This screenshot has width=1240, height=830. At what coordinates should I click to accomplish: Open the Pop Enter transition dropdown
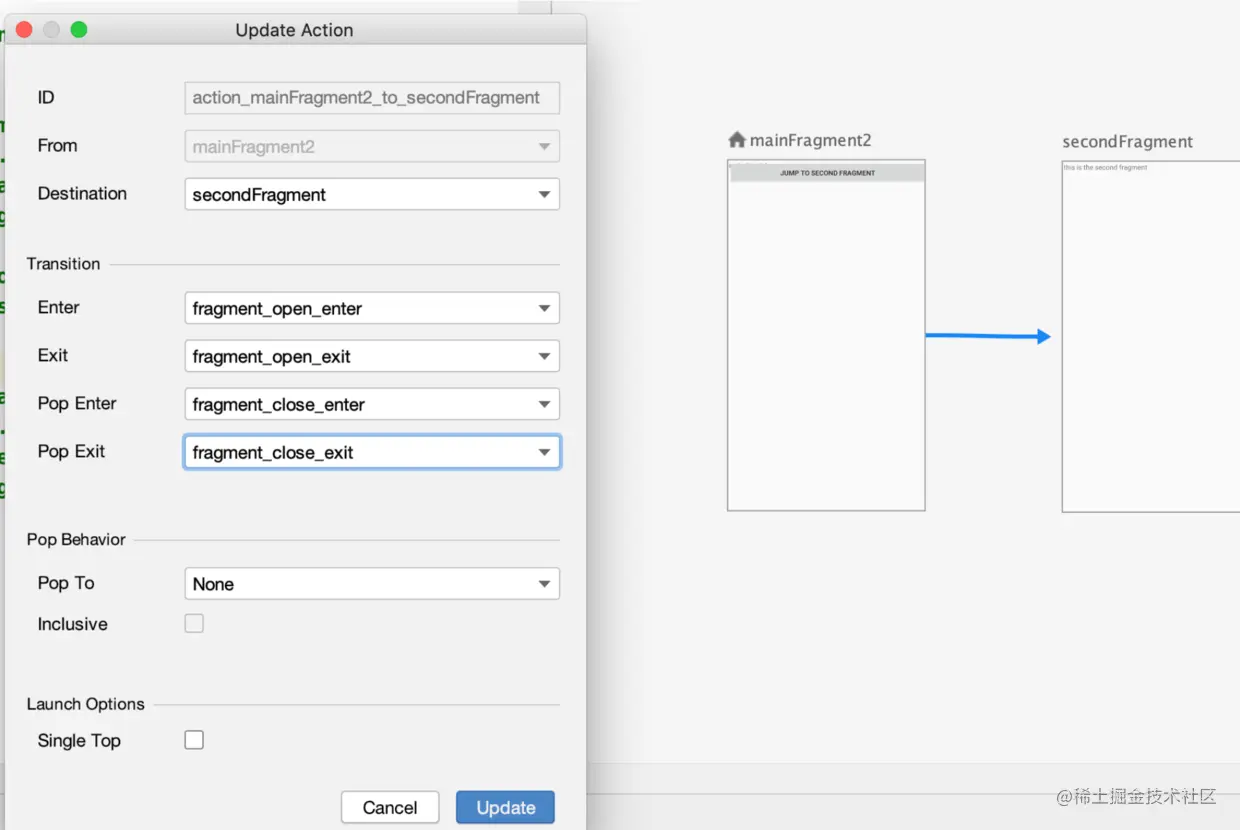pos(372,404)
